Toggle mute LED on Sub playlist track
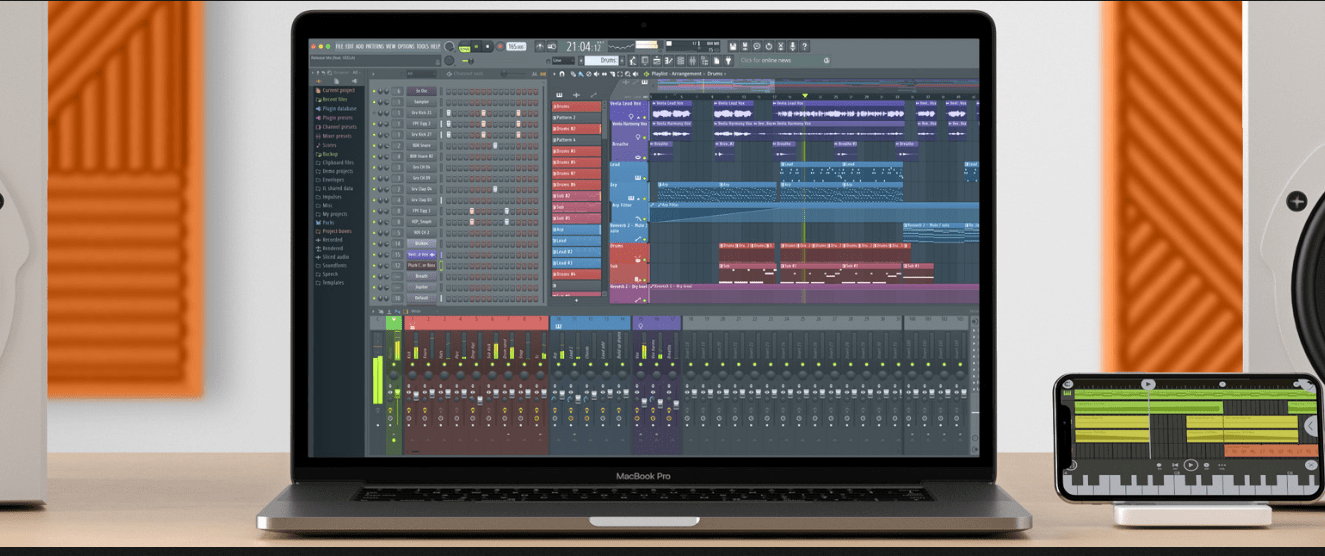Viewport: 1325px width, 556px height. (644, 281)
